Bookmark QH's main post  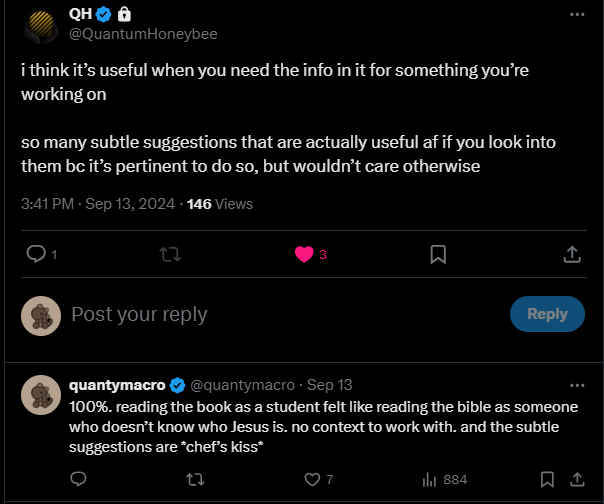click(x=438, y=255)
